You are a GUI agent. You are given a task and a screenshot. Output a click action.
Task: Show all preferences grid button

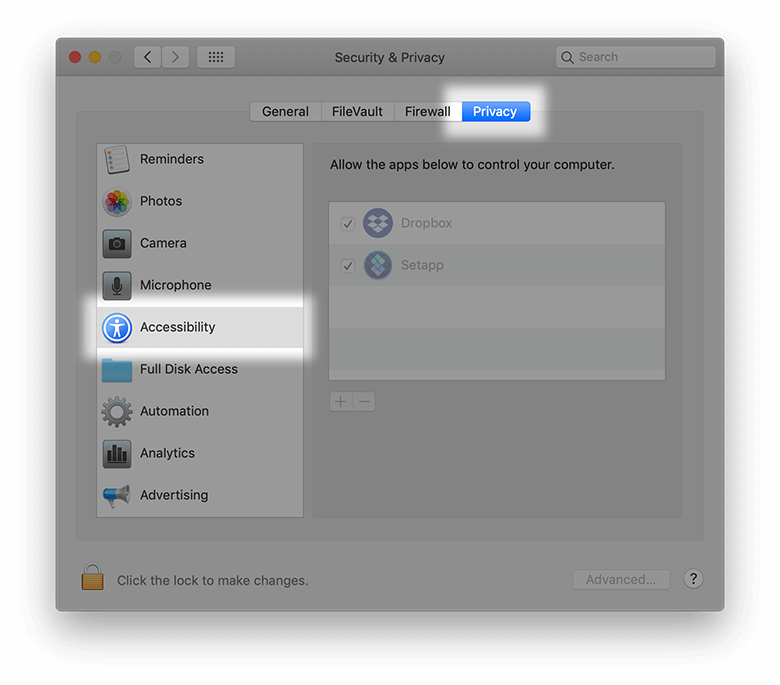(215, 57)
